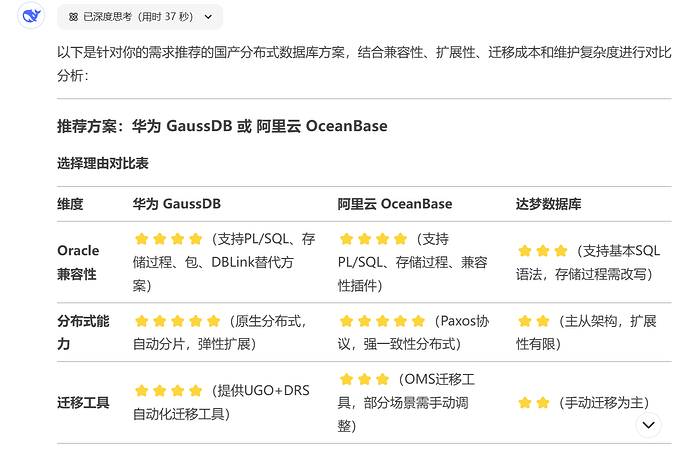The width and height of the screenshot is (690, 449).
Task: Click first star in GaussDB migration tools rating
Action: [x=141, y=390]
